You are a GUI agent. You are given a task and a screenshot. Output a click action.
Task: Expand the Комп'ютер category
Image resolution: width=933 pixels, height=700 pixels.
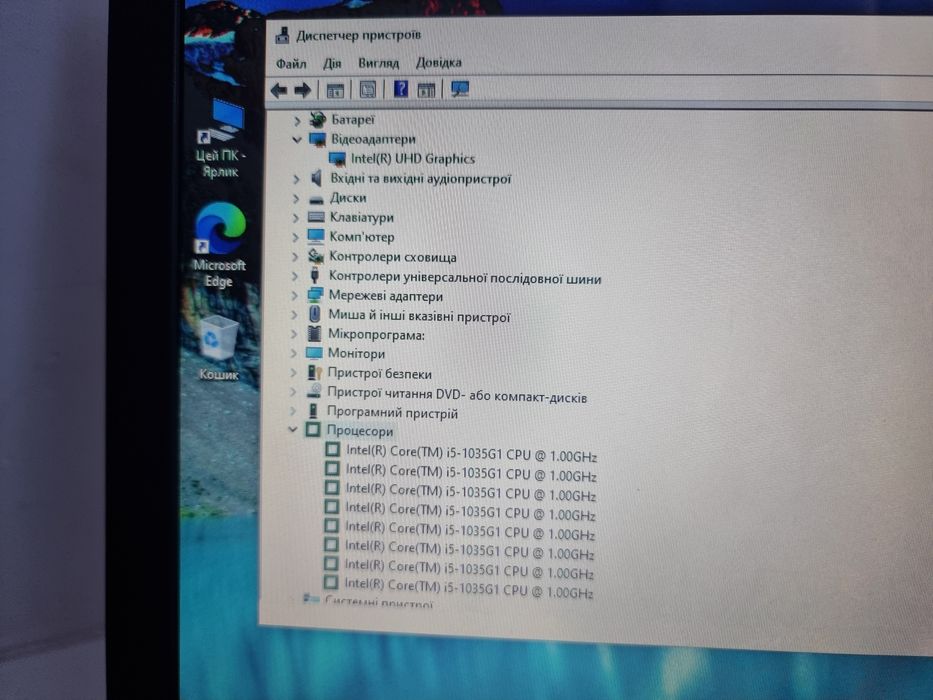click(x=296, y=238)
